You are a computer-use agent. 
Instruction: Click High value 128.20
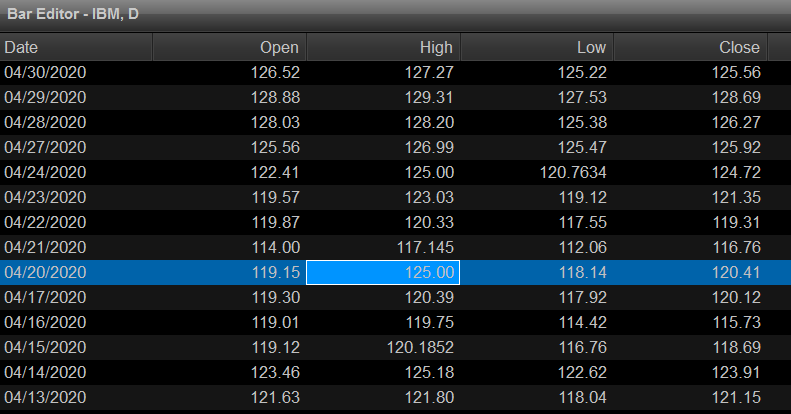[429, 123]
